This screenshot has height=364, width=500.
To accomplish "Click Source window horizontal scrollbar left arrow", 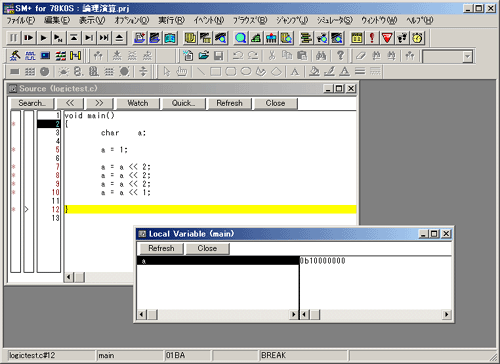I will [x=69, y=277].
